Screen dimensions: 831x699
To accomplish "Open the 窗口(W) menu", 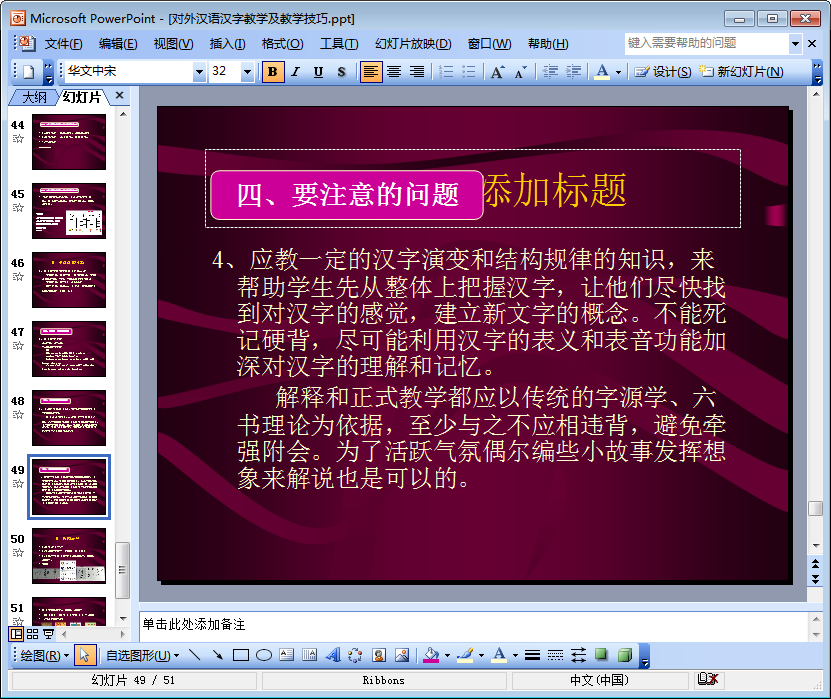I will [490, 44].
